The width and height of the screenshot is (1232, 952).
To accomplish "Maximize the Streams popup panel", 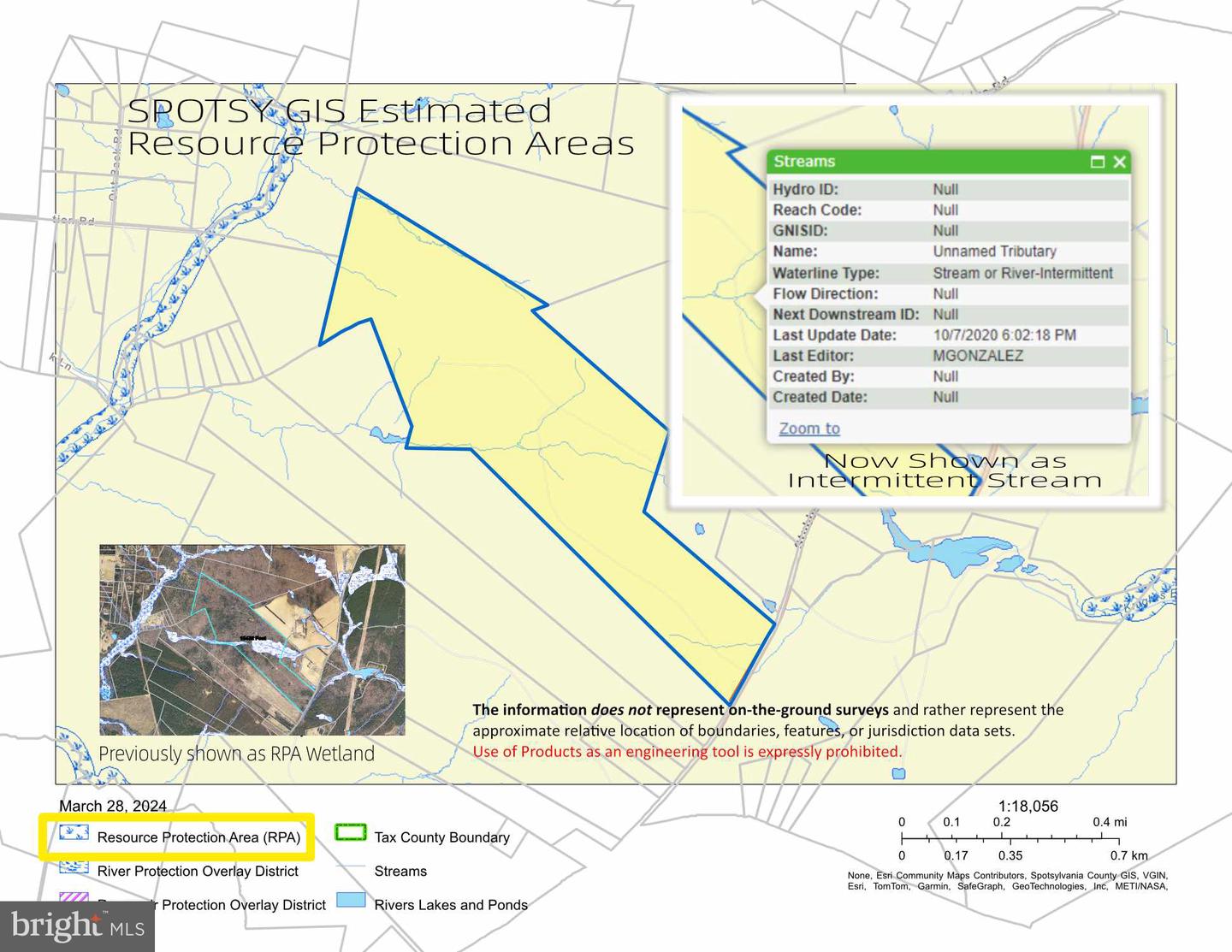I will coord(1098,162).
